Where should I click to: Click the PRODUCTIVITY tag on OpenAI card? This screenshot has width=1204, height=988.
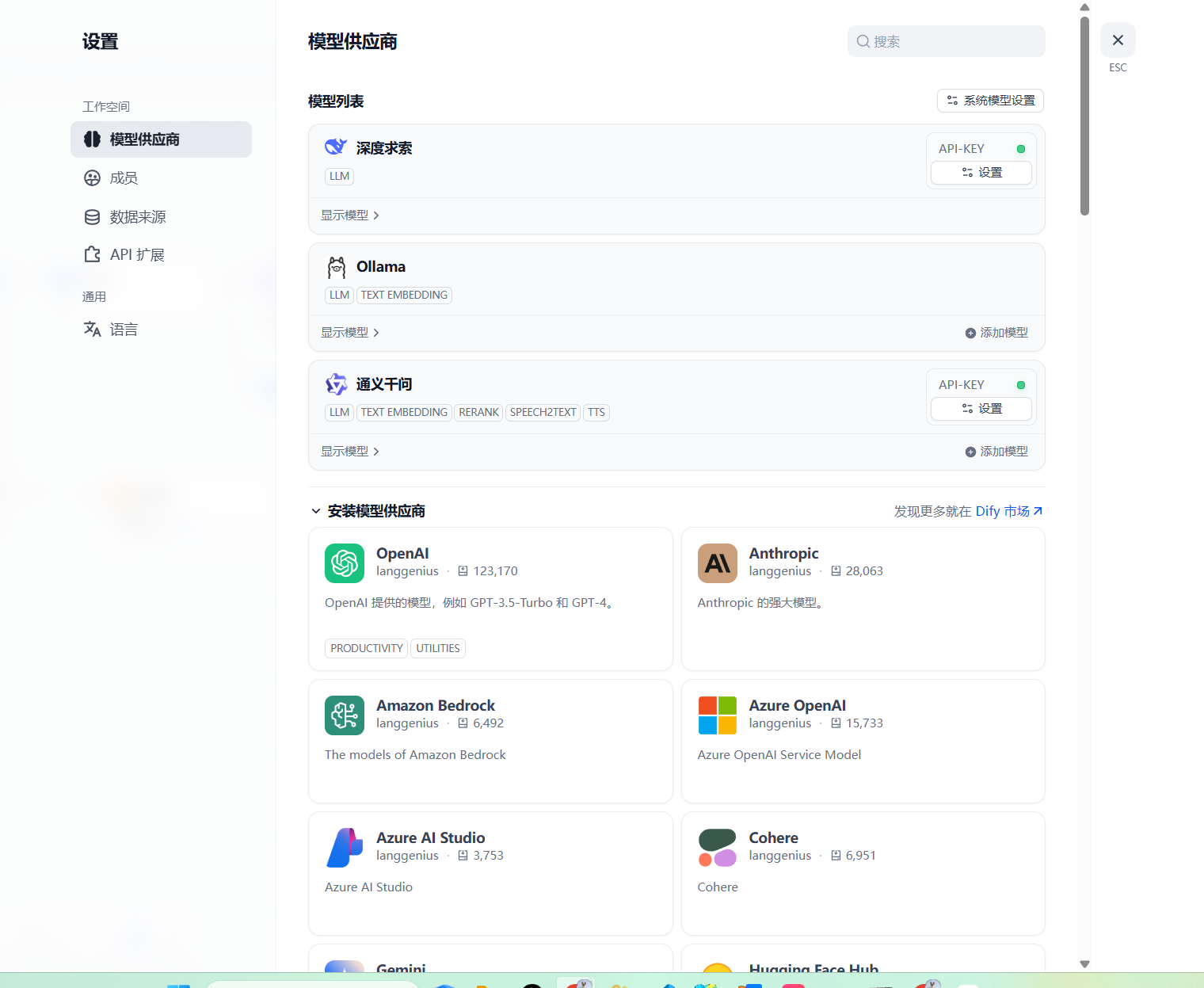(x=367, y=648)
